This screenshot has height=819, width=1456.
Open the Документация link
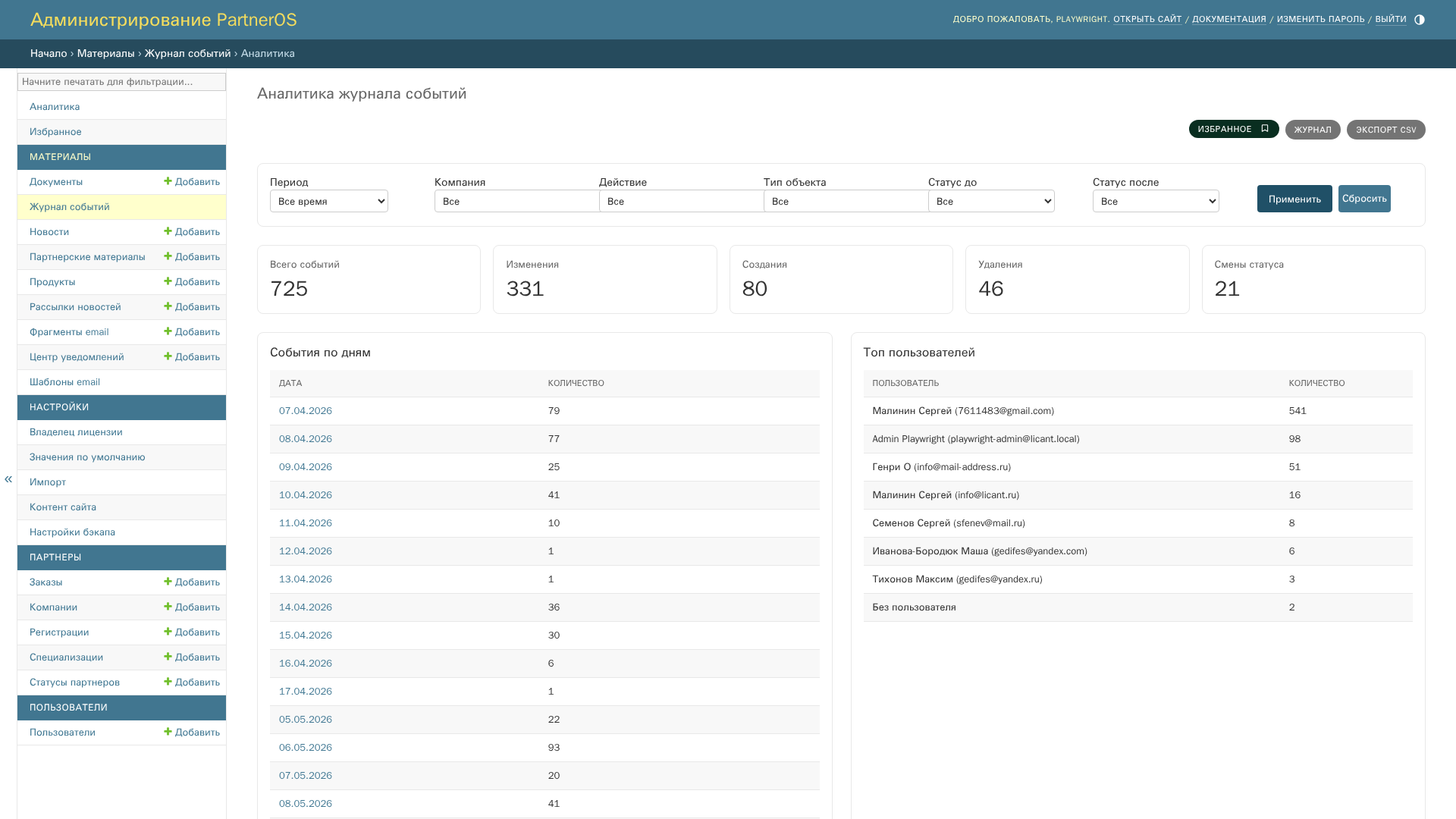[1229, 20]
